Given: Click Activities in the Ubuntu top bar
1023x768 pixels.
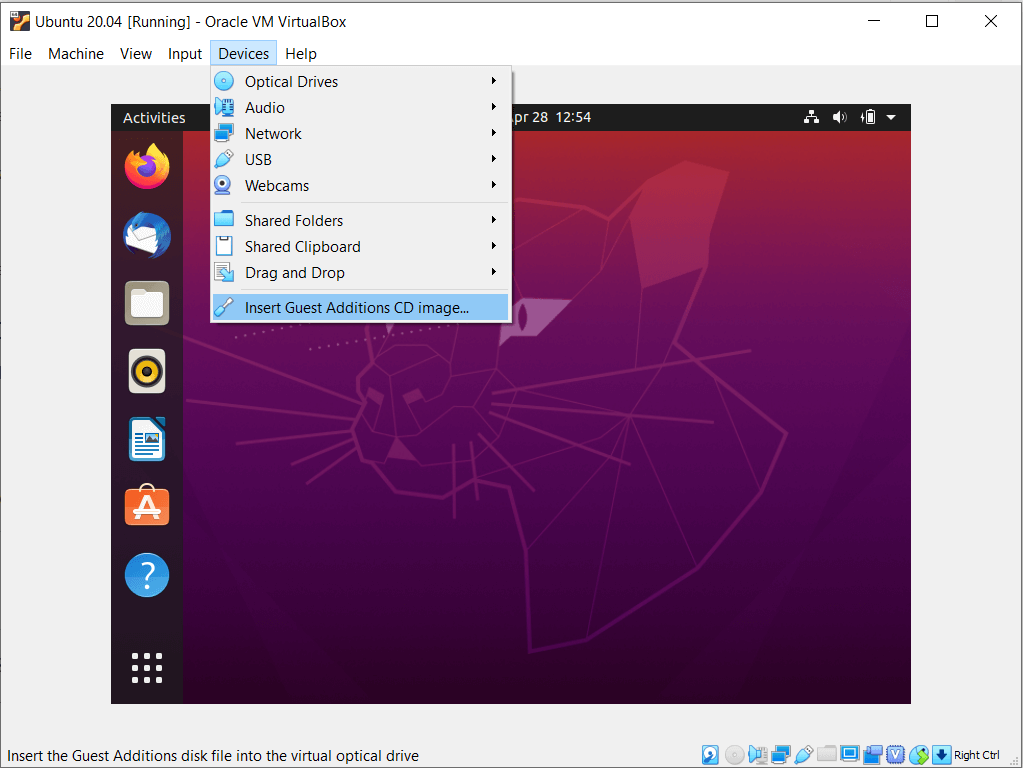Looking at the screenshot, I should coord(155,117).
